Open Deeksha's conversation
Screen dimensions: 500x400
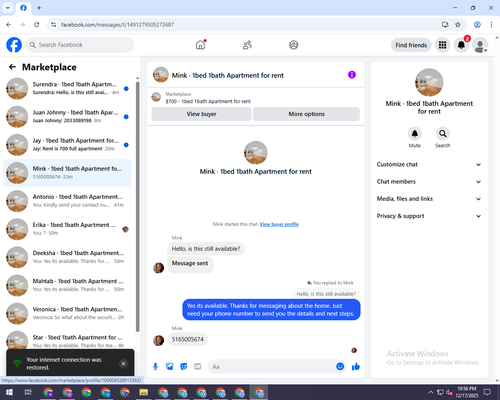[68, 257]
